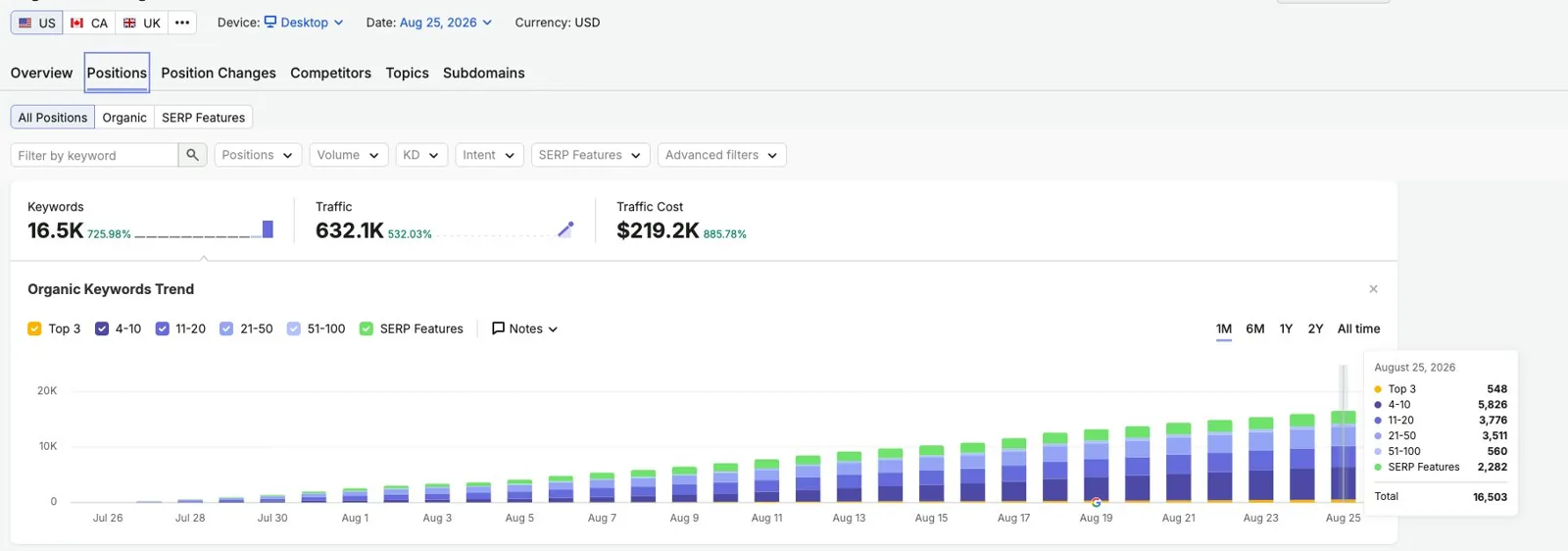The width and height of the screenshot is (1568, 551).
Task: Set chart range to 1M
Action: pyautogui.click(x=1224, y=328)
